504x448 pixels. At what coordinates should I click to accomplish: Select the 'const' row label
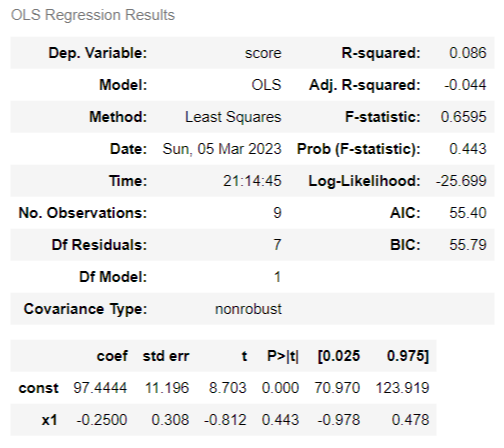click(x=39, y=388)
